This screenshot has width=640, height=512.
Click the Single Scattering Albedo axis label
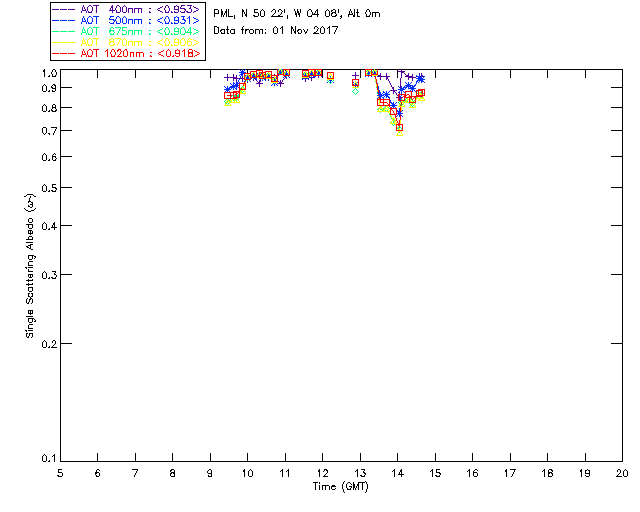[30, 265]
